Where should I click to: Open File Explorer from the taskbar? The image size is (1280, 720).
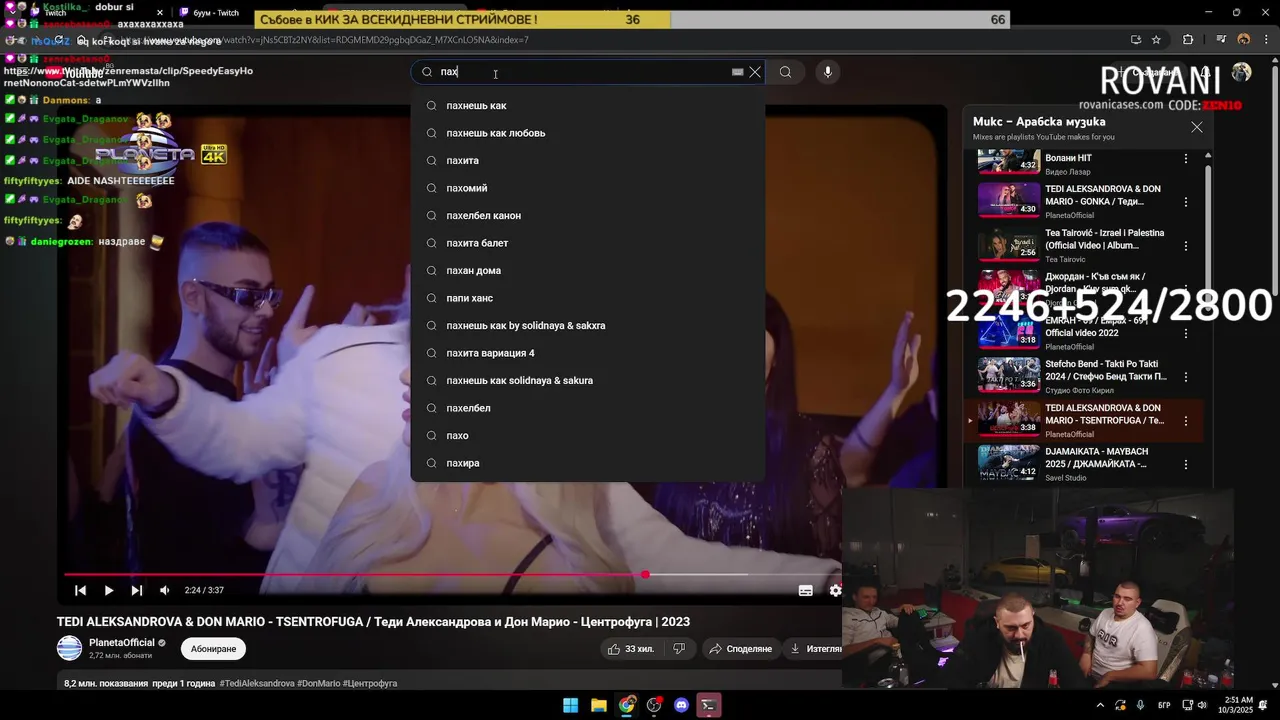[x=598, y=705]
